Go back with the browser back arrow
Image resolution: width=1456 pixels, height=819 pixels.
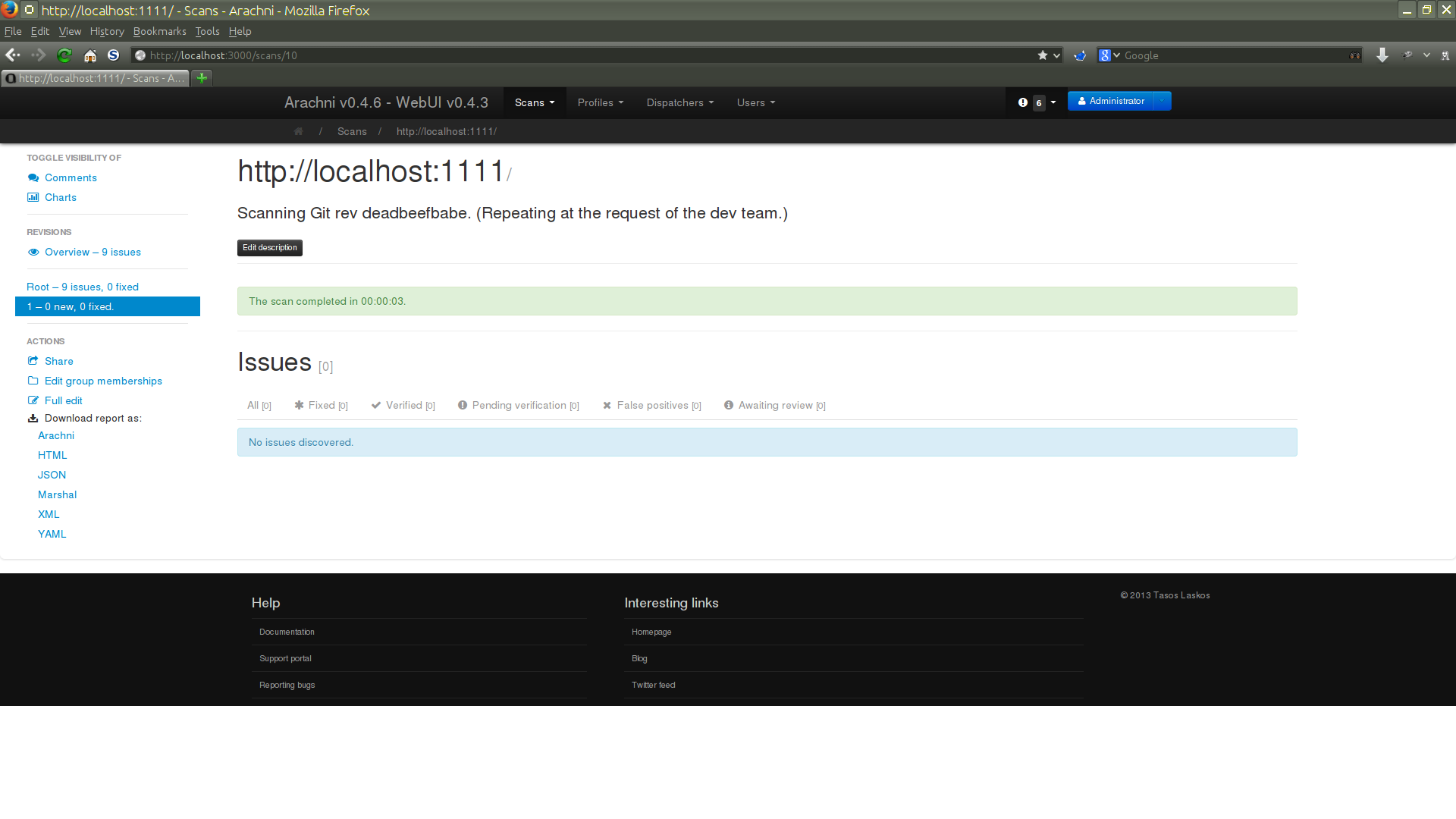(13, 55)
